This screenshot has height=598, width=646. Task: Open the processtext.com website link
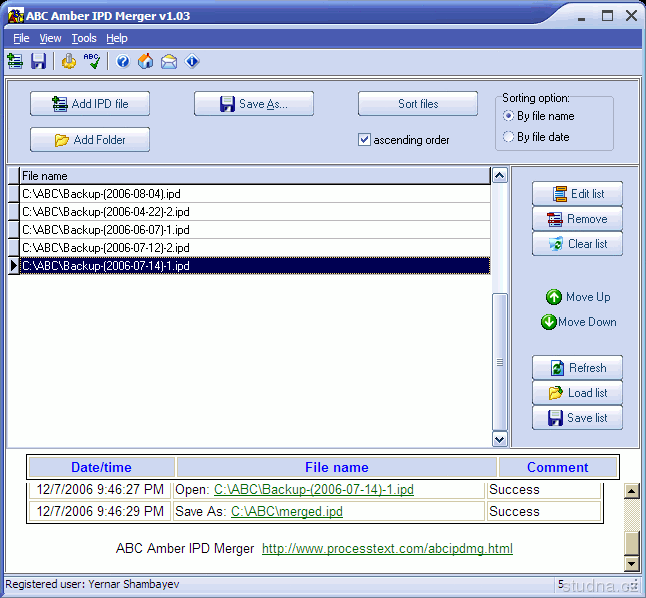(387, 548)
